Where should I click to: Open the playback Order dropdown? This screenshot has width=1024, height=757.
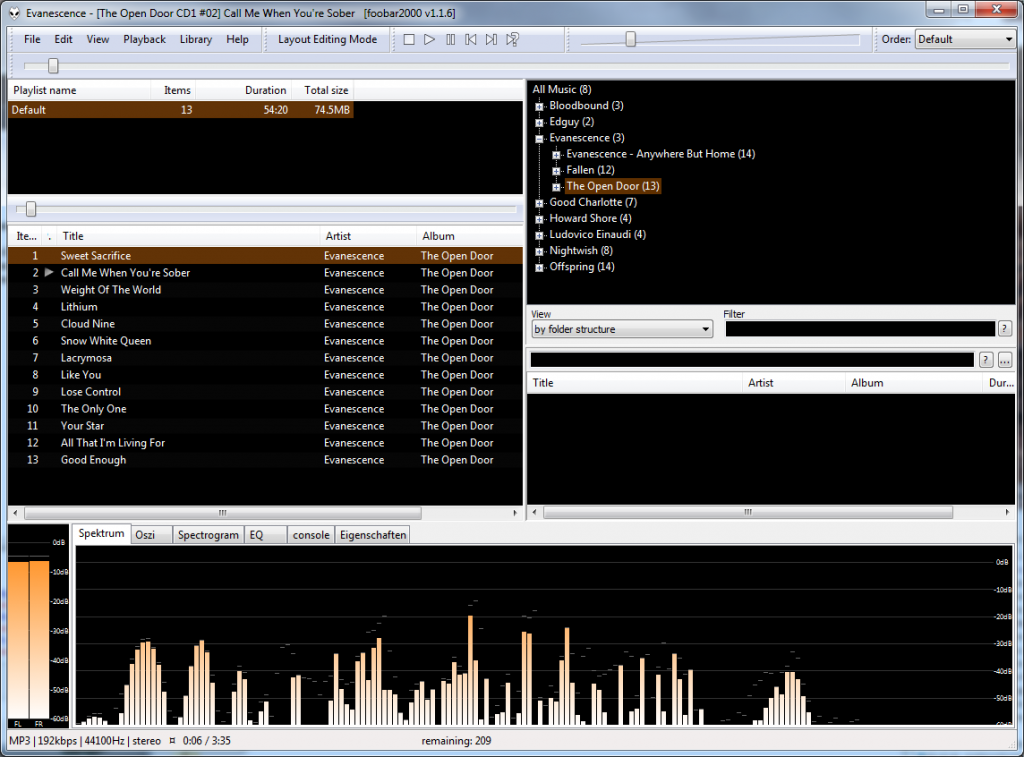[x=965, y=39]
